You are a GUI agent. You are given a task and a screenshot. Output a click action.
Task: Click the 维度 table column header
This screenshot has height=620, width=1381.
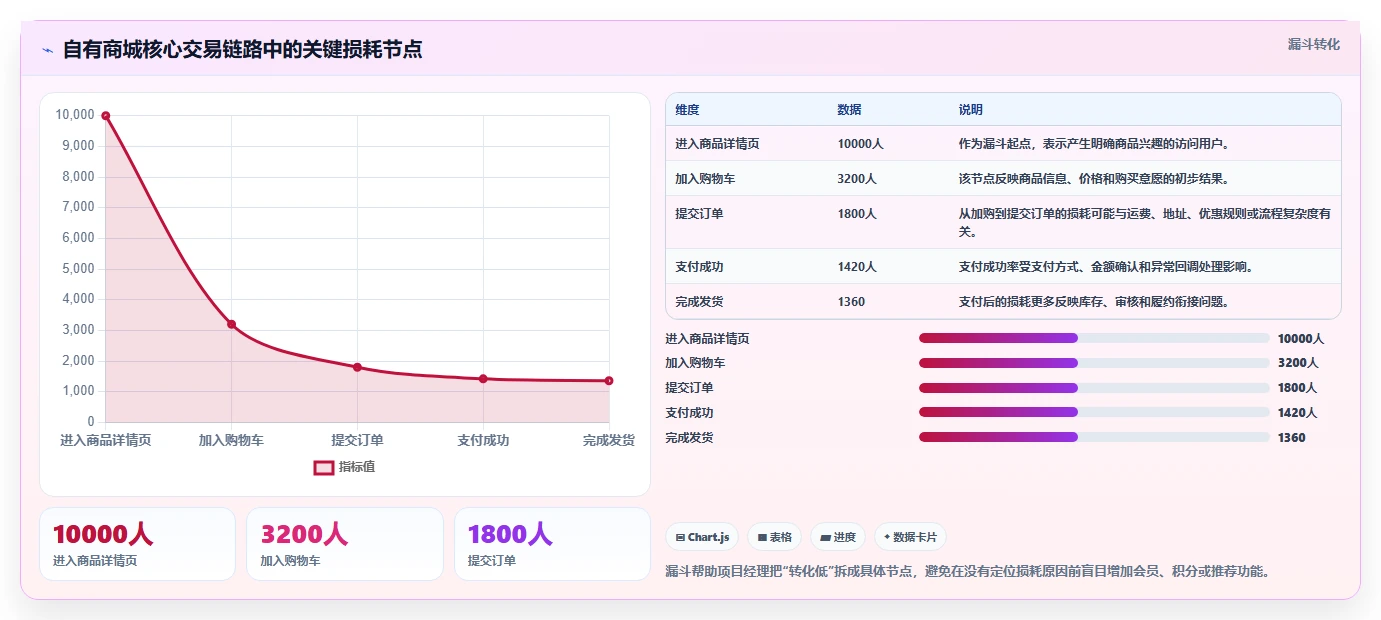687,110
